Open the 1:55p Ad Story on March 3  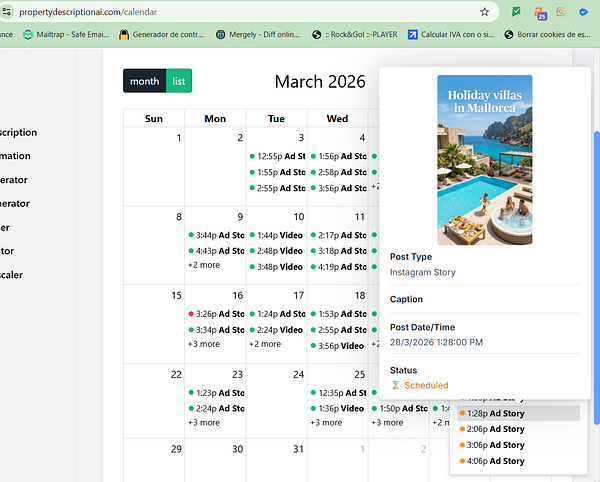pos(277,172)
